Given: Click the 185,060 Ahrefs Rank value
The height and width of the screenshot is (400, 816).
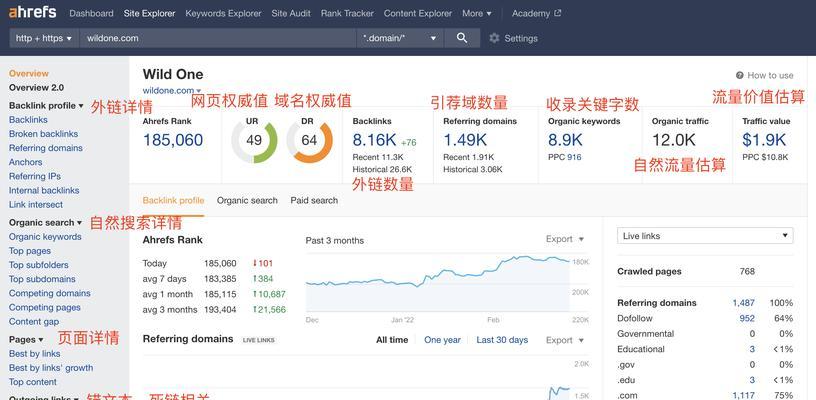Looking at the screenshot, I should (173, 140).
